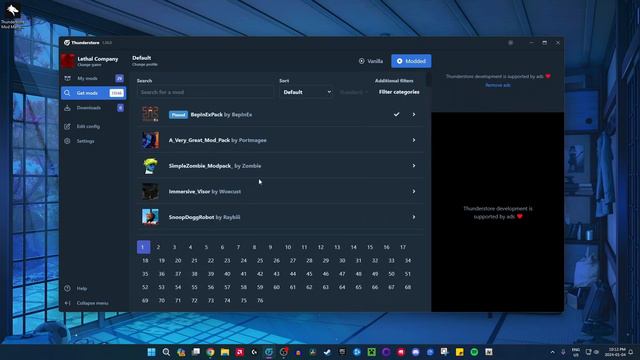Viewport: 640px width, 360px height.
Task: Go to page 34 of mods
Action: [x=408, y=260]
